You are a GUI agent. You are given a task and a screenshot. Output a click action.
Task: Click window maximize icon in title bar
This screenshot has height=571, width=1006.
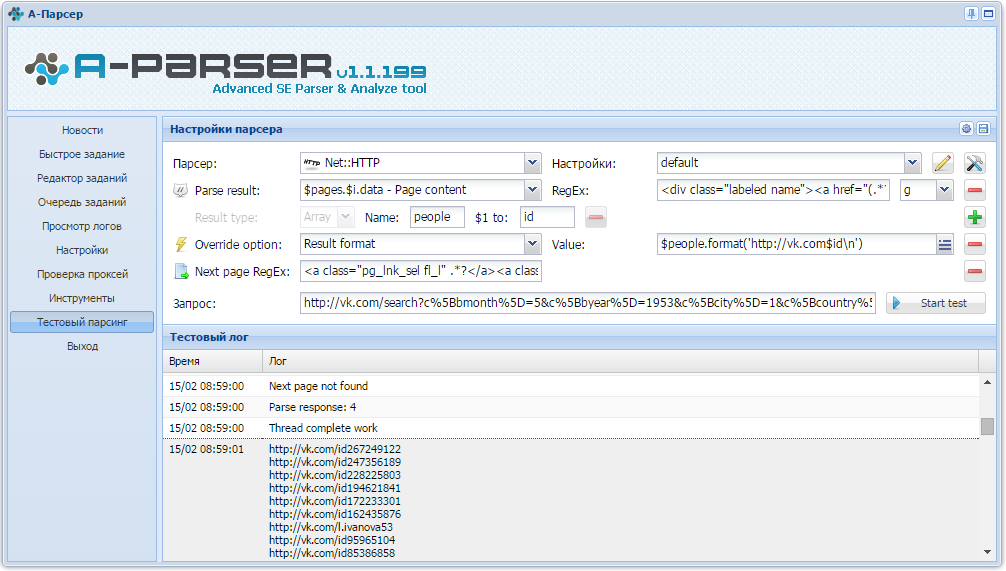coord(988,13)
